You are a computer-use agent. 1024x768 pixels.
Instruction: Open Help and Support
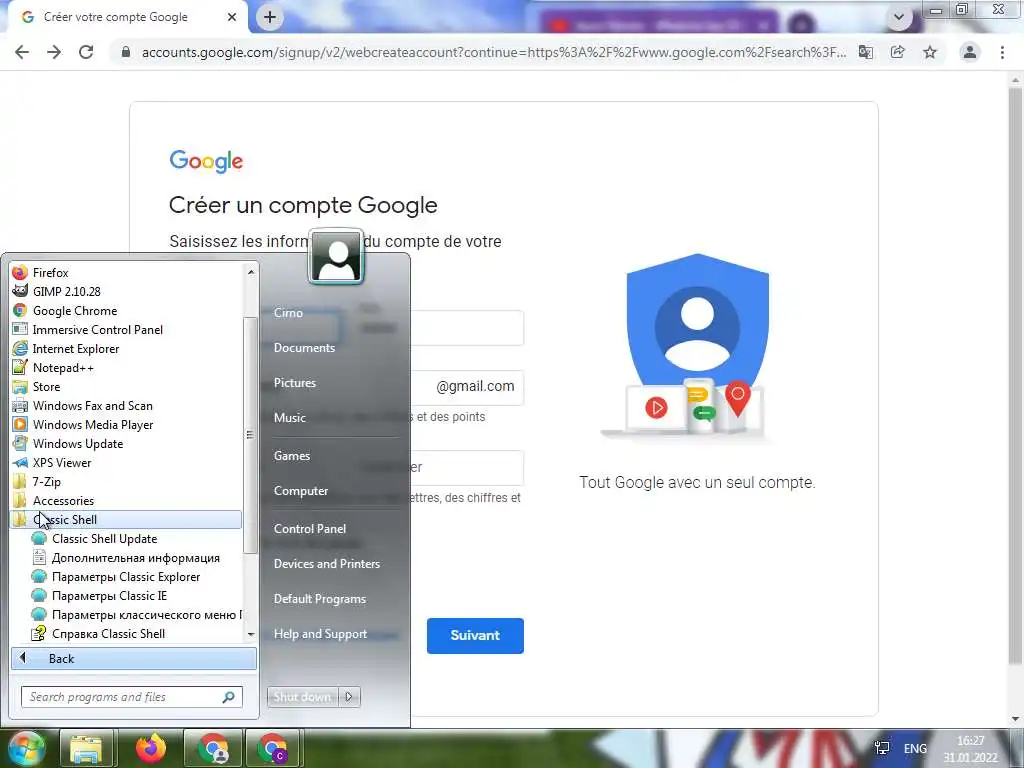tap(320, 633)
